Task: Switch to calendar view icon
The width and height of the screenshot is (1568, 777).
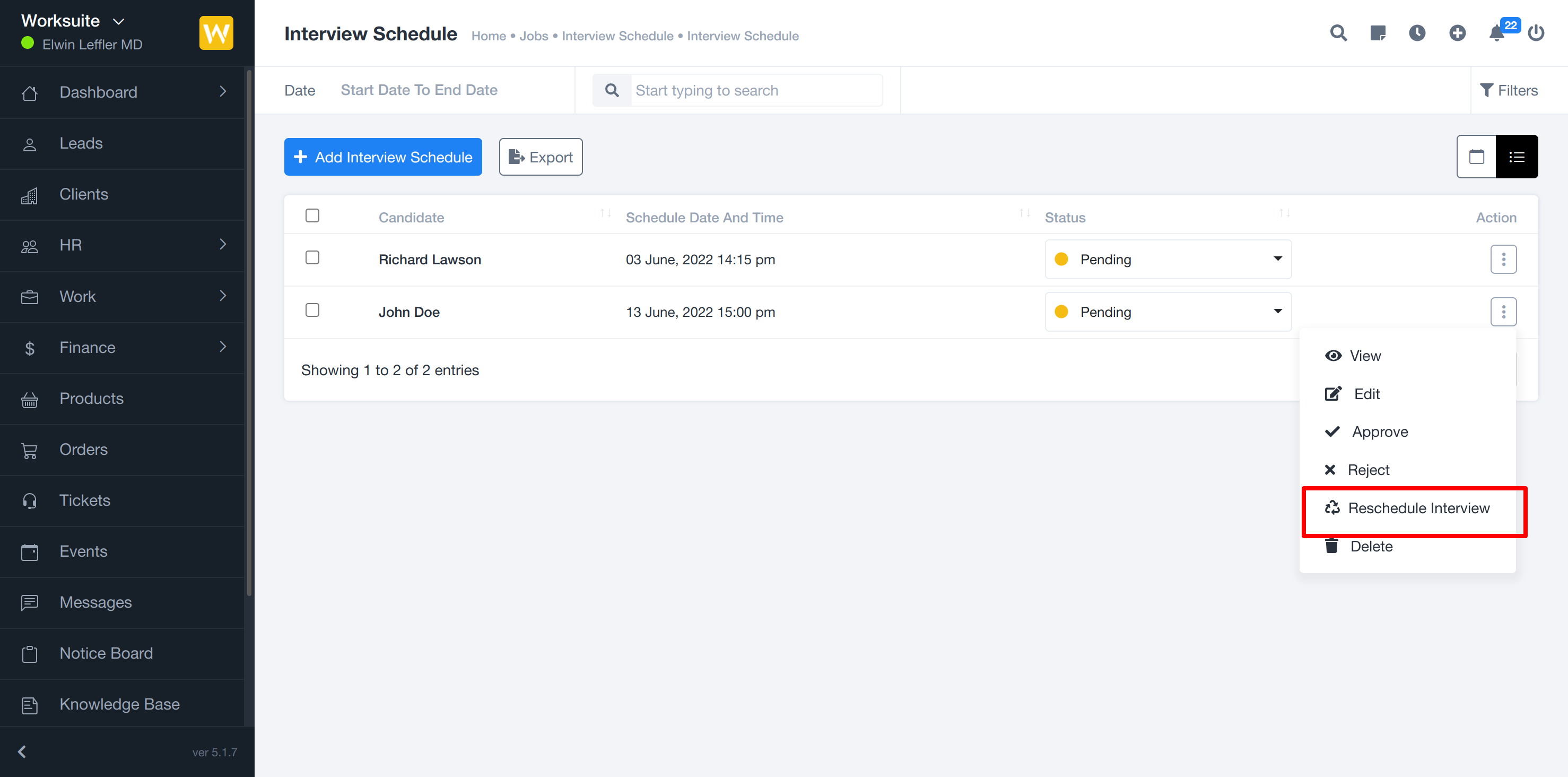Action: (x=1476, y=157)
